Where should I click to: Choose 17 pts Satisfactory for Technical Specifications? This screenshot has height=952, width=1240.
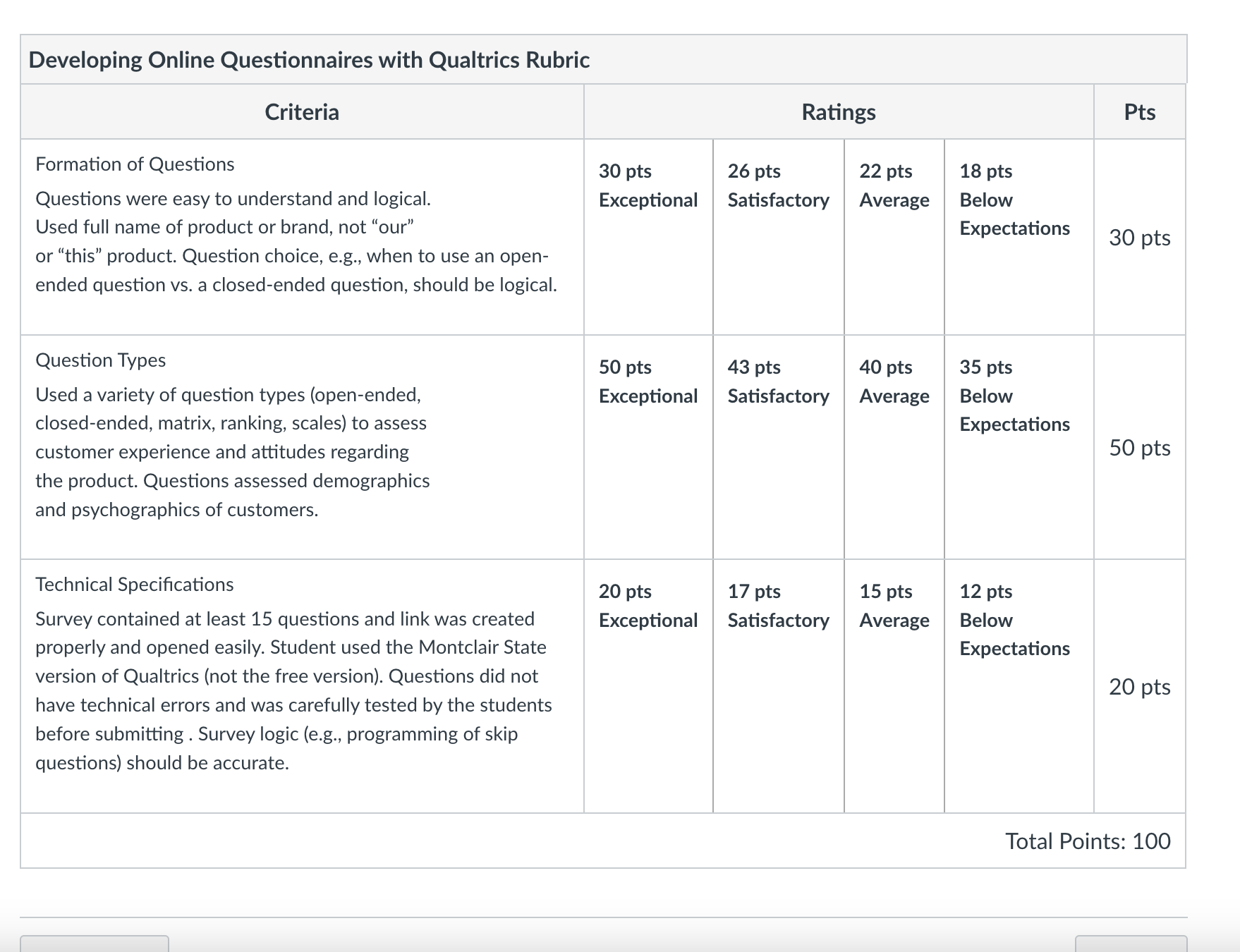[778, 686]
